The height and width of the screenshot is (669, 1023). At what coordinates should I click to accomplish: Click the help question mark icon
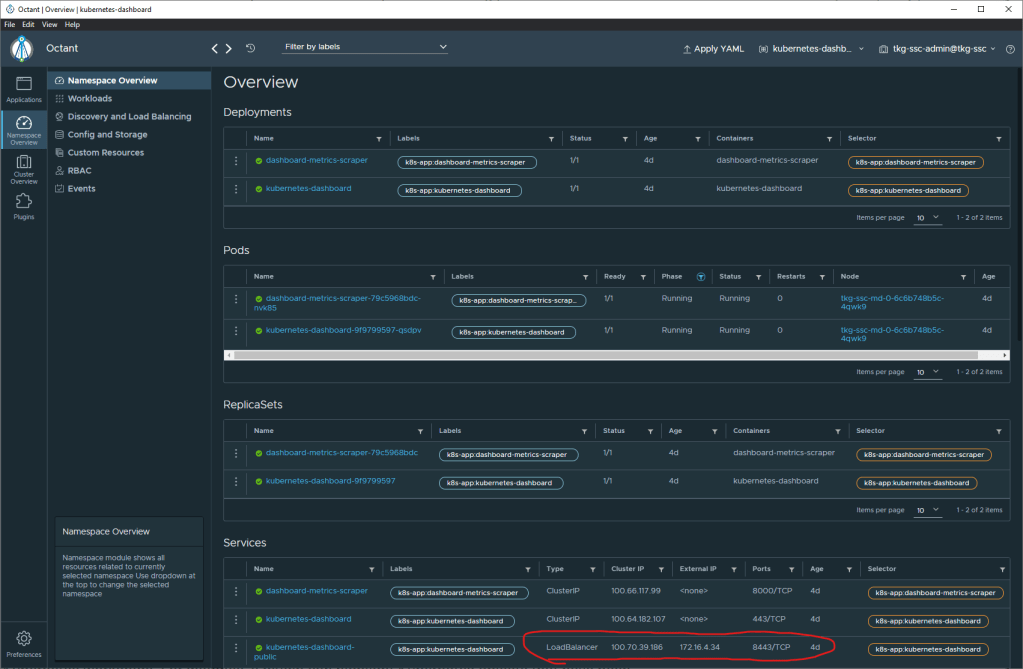[1009, 48]
